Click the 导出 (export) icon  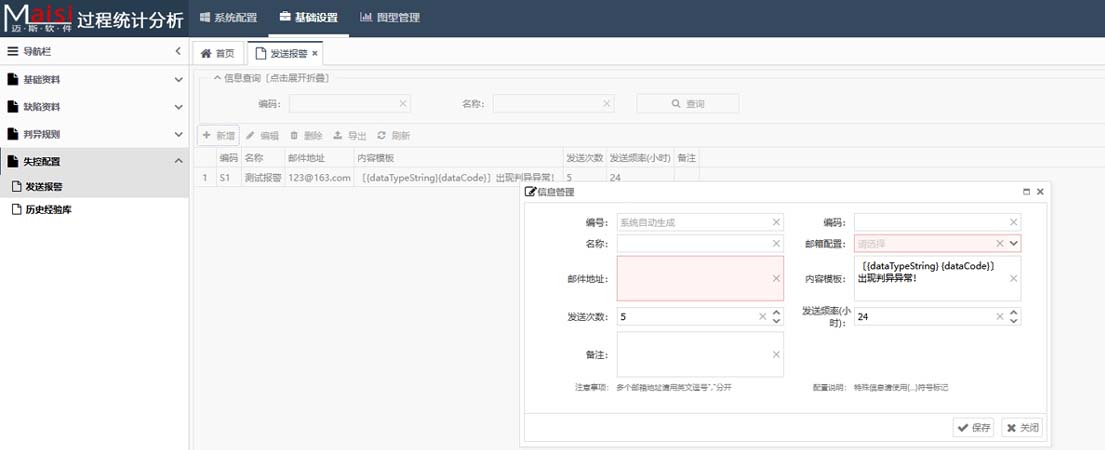click(338, 135)
